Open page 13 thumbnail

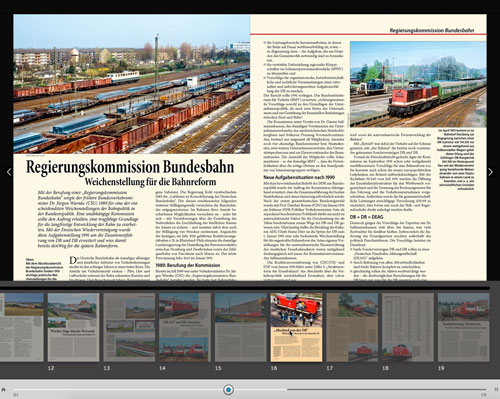pos(129,327)
